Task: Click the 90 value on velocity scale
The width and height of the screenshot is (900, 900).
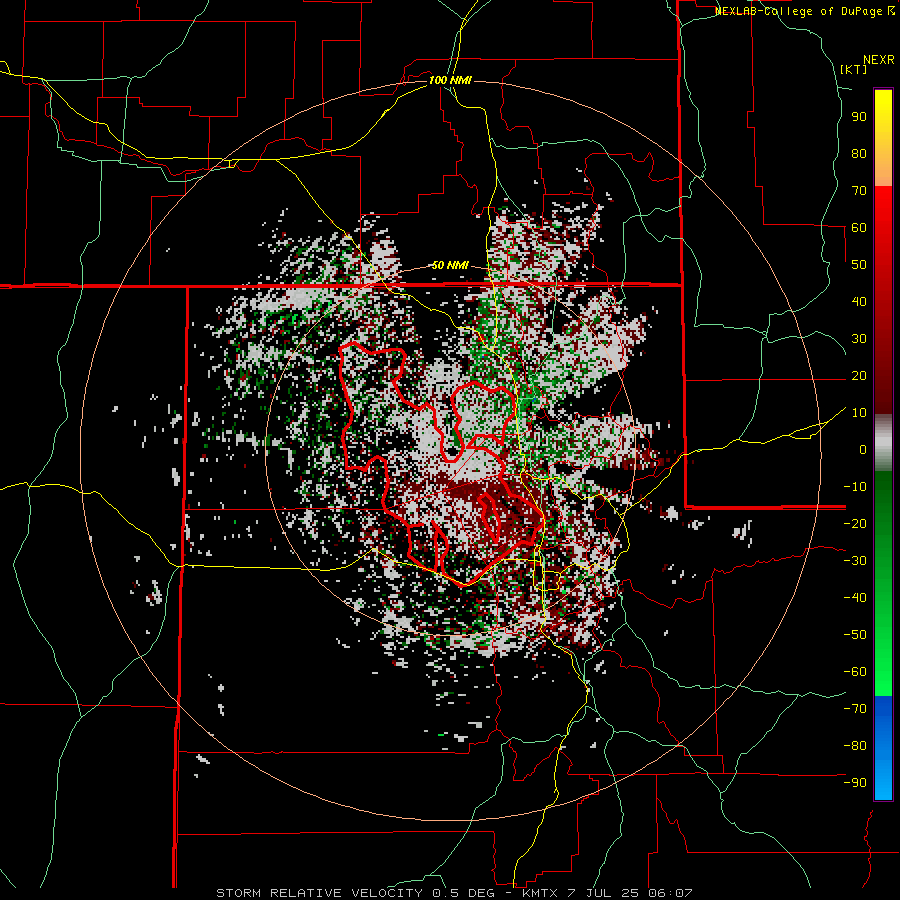Action: pos(859,117)
